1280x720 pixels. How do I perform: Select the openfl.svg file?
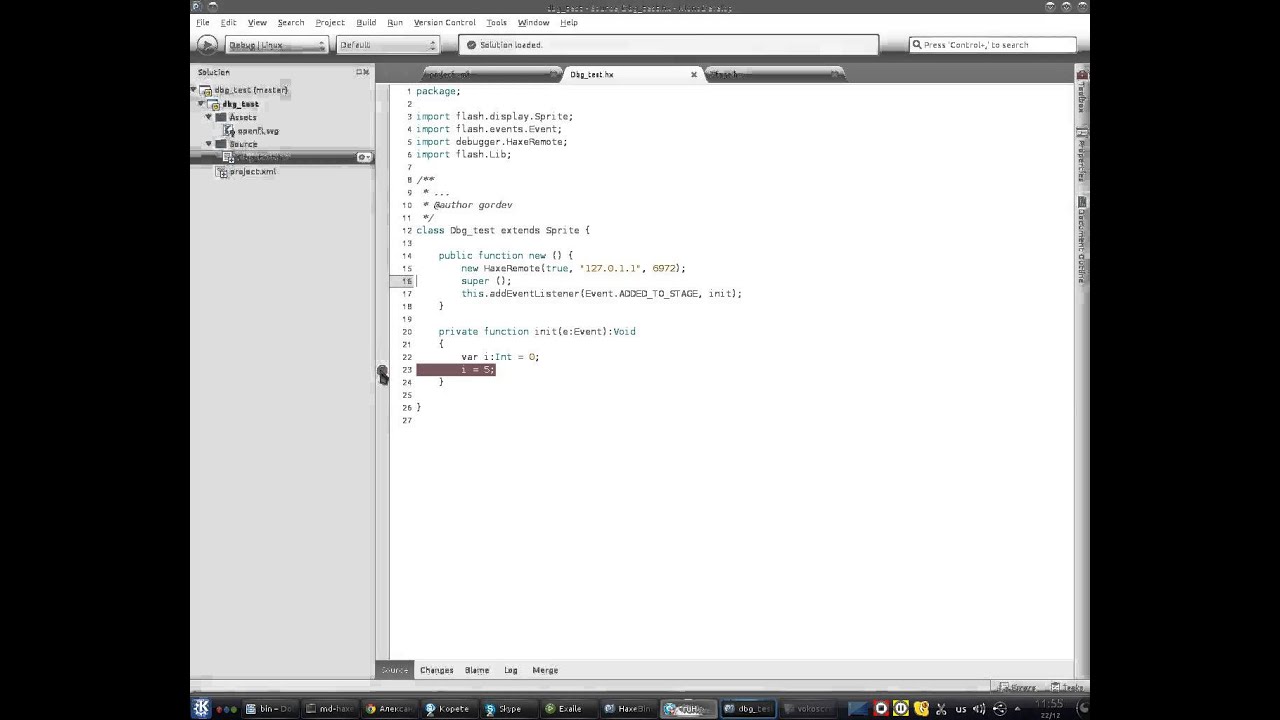pos(258,131)
